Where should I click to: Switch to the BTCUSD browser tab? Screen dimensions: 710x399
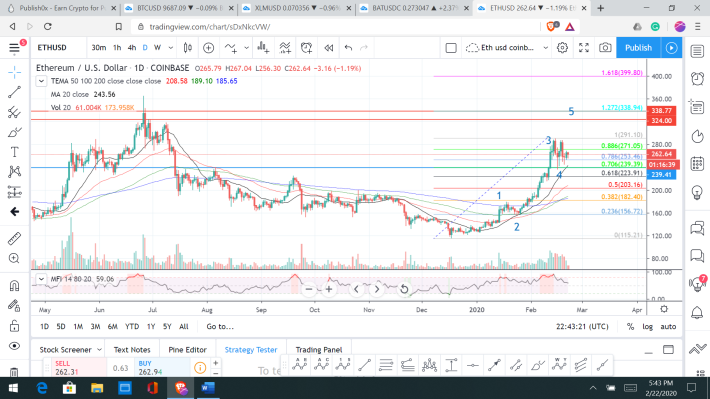pos(179,8)
